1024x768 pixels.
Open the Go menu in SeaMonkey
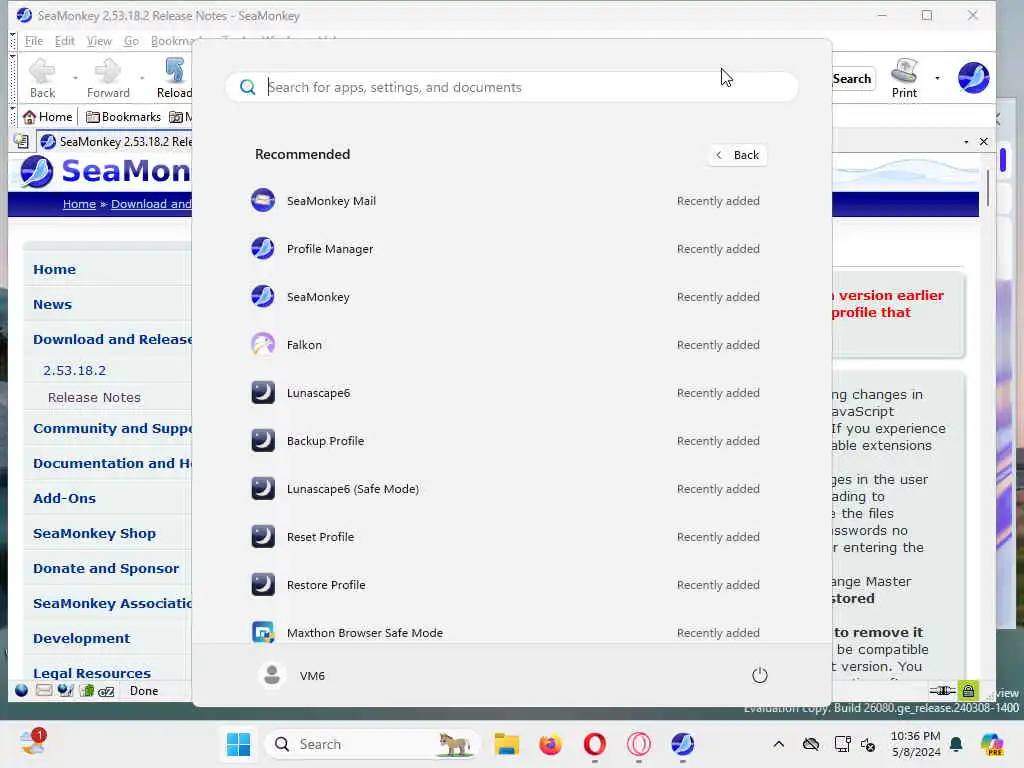point(131,41)
